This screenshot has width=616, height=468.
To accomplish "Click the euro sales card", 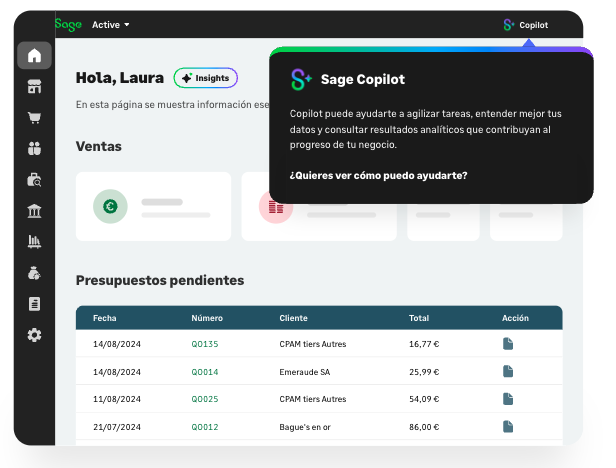I will [x=153, y=207].
